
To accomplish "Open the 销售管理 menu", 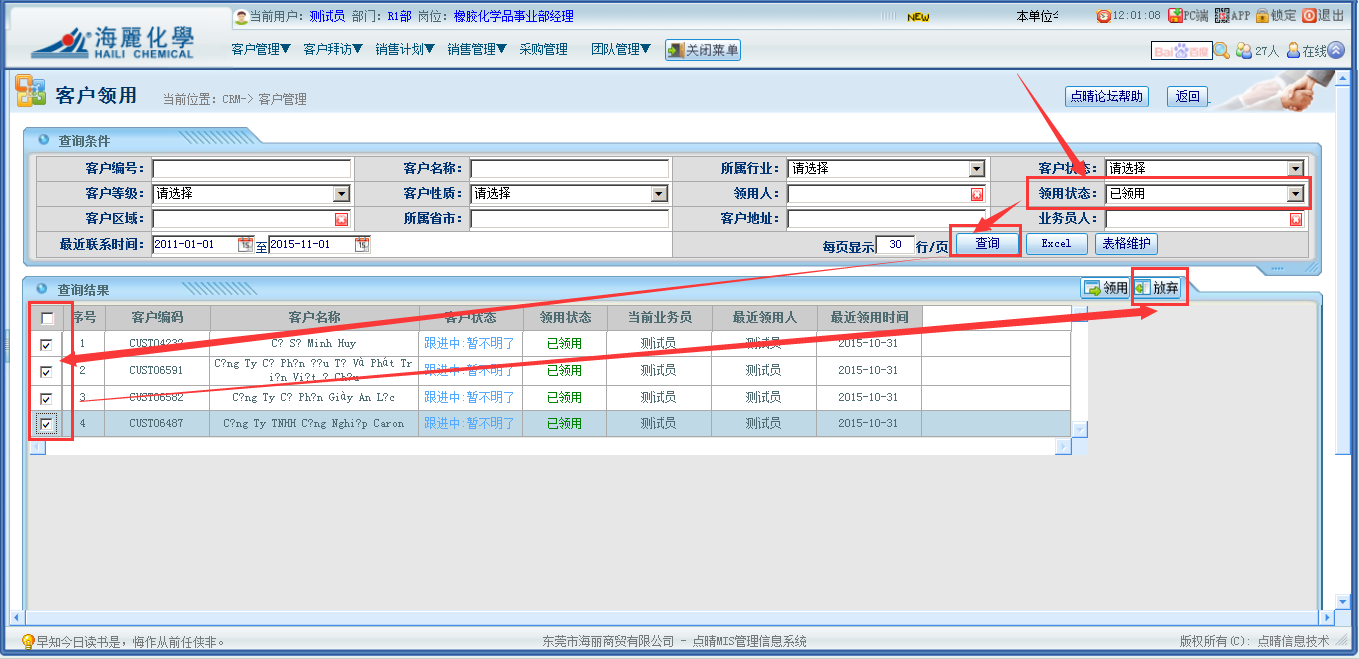I will (476, 49).
